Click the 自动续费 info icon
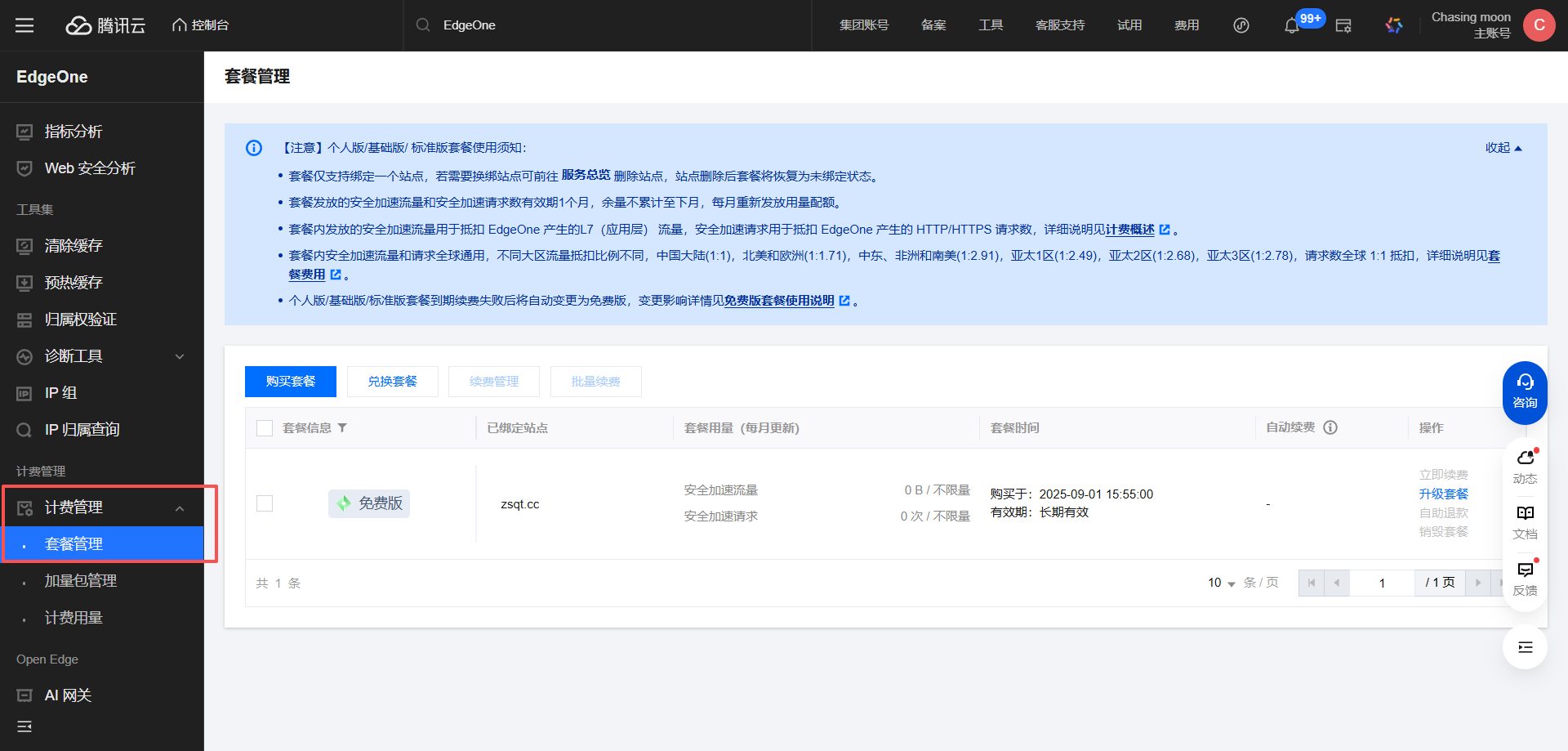The width and height of the screenshot is (1568, 751). [1330, 427]
